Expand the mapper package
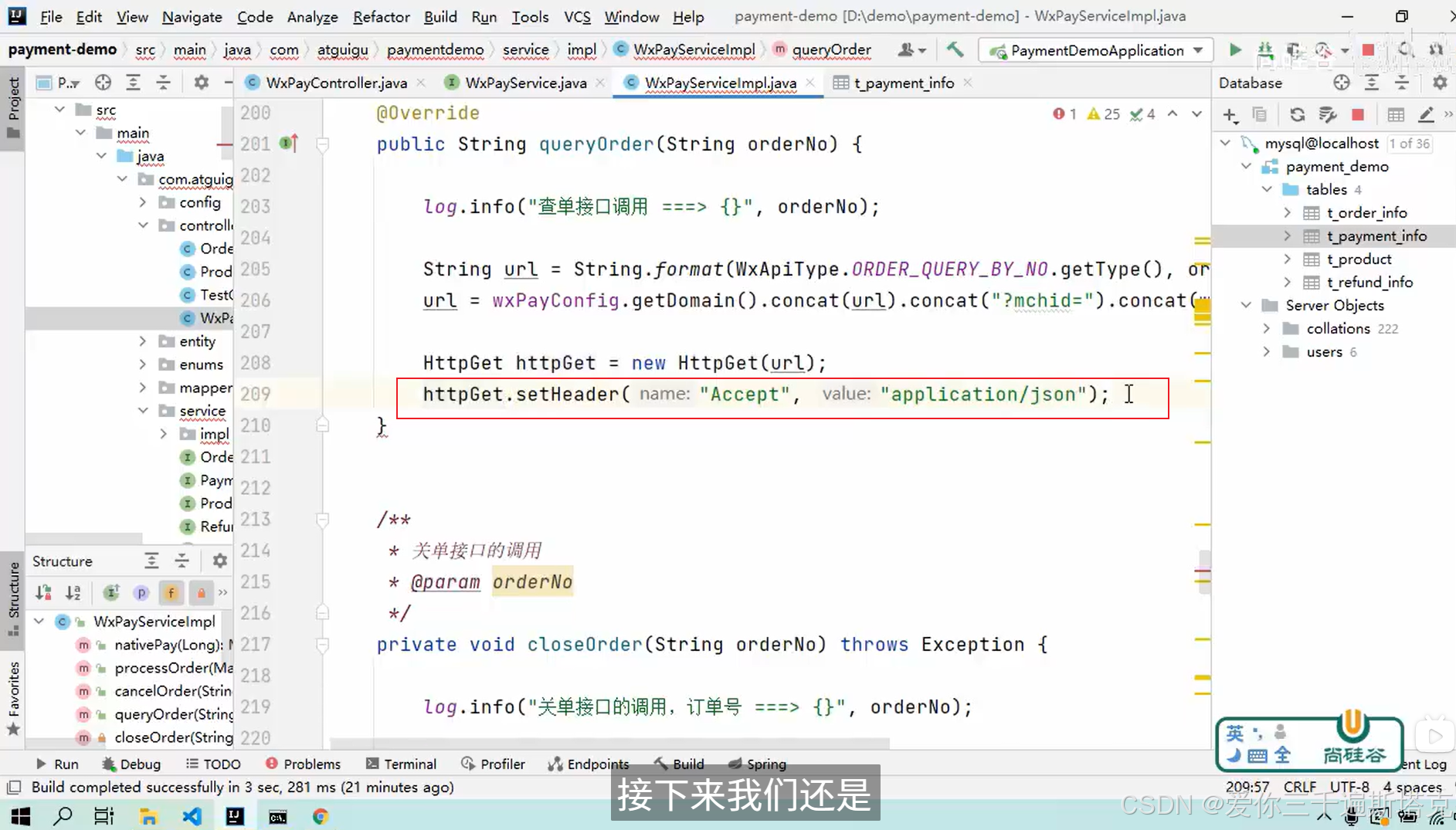The image size is (1456, 830). [143, 388]
